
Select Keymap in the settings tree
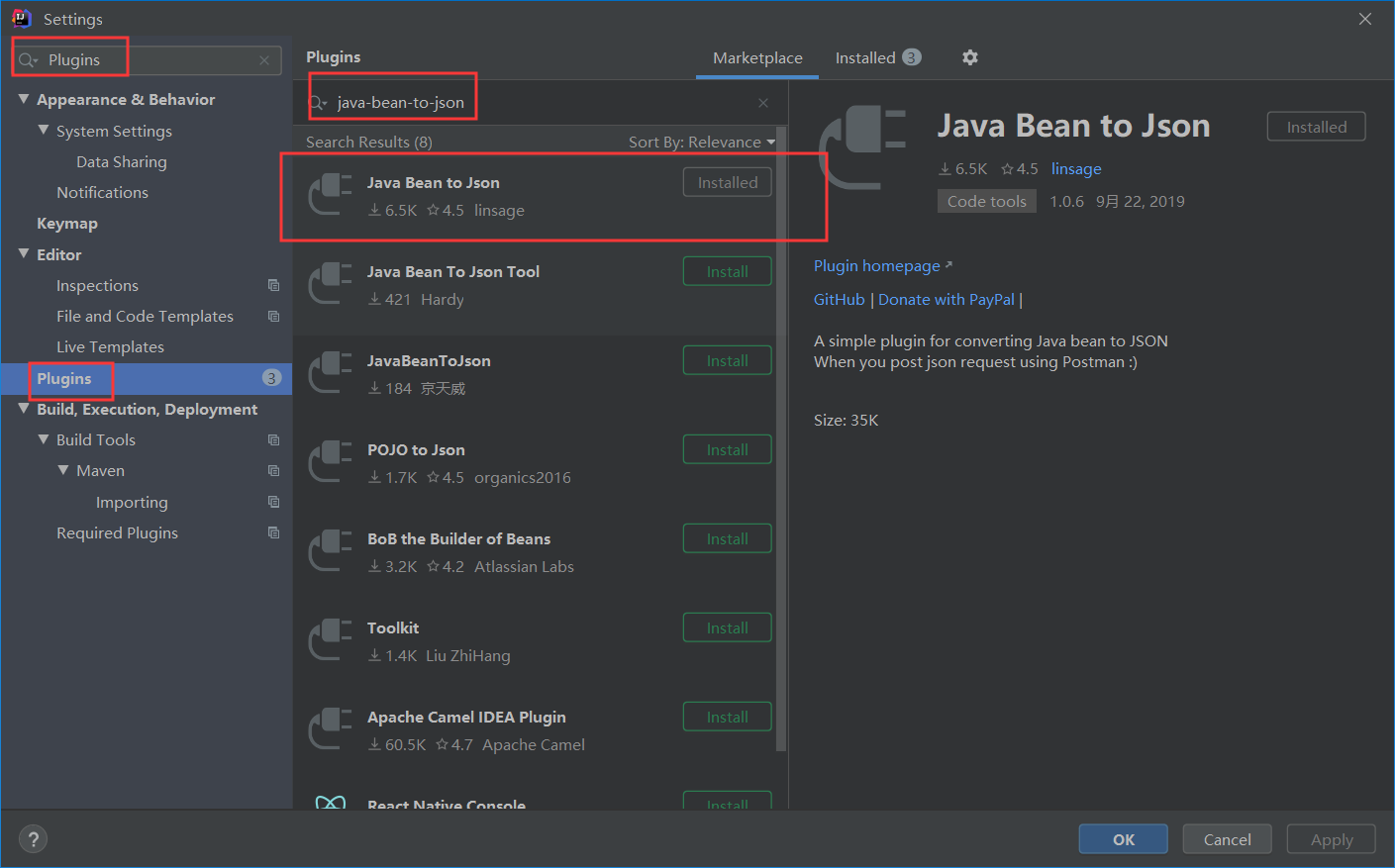pyautogui.click(x=65, y=223)
